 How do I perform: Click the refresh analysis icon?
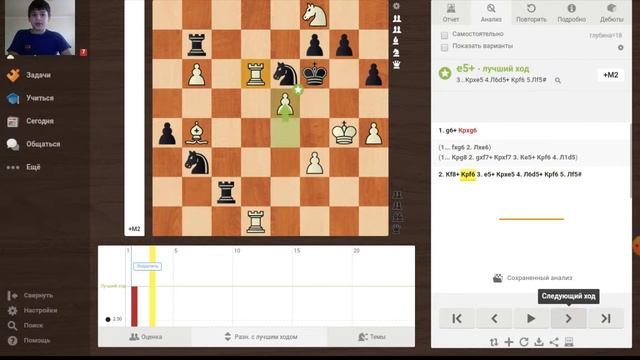(524, 342)
